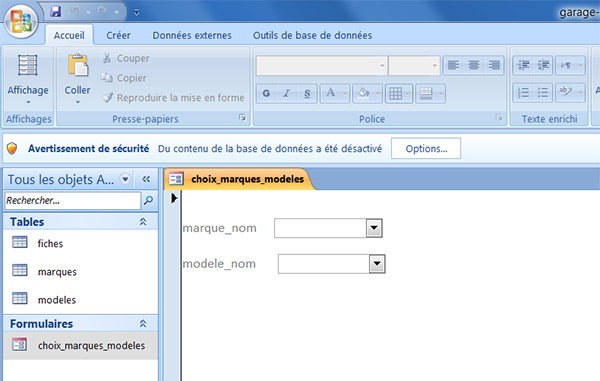
Task: Open Presse-papiers dialog launcher
Action: [242, 117]
